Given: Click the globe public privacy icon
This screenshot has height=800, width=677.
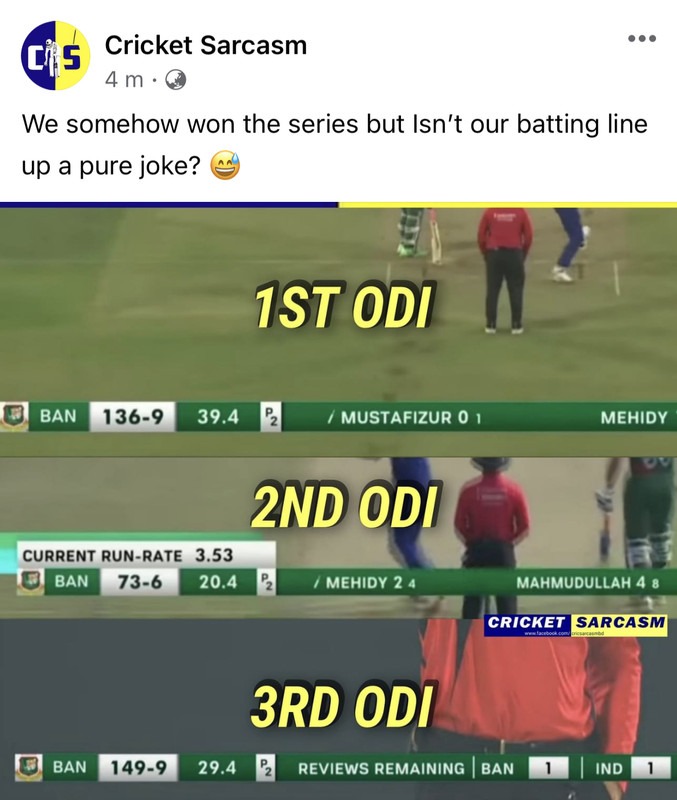Looking at the screenshot, I should pos(175,80).
